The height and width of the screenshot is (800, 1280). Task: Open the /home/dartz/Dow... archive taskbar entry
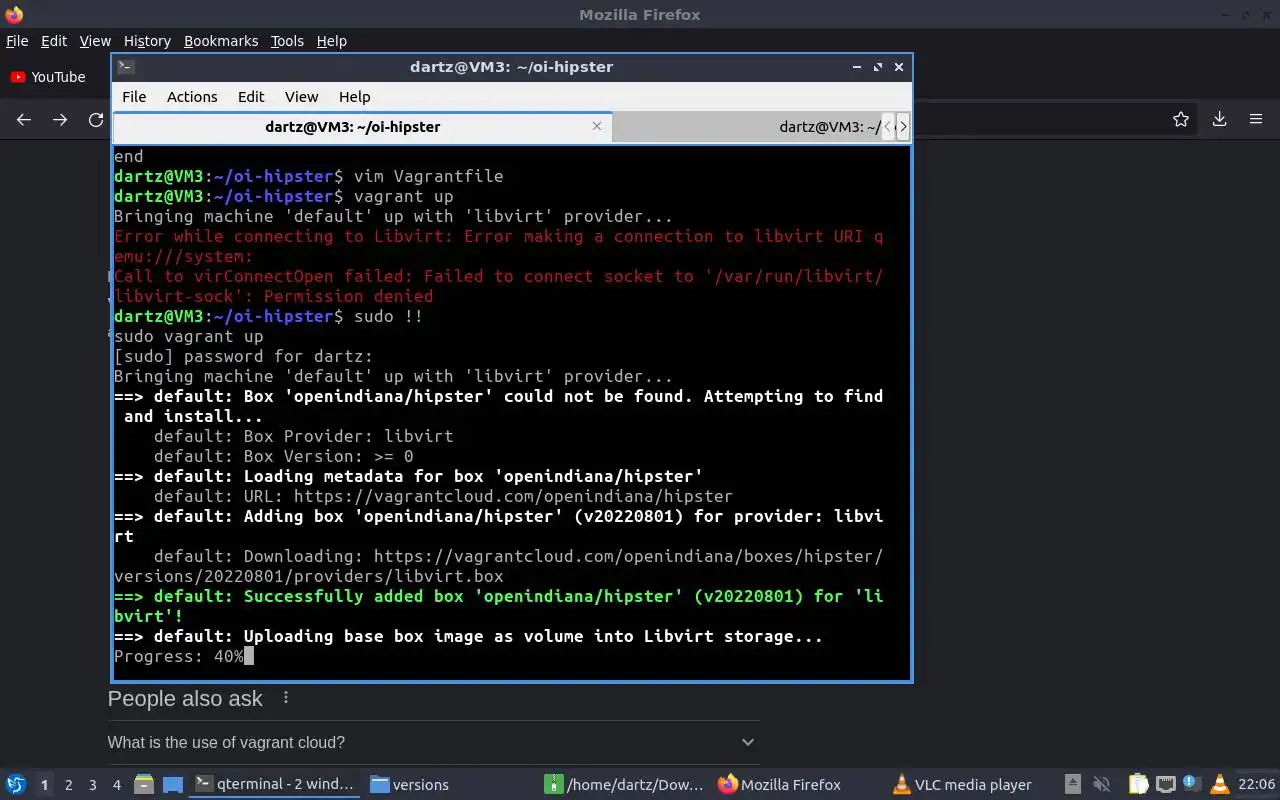tap(625, 784)
